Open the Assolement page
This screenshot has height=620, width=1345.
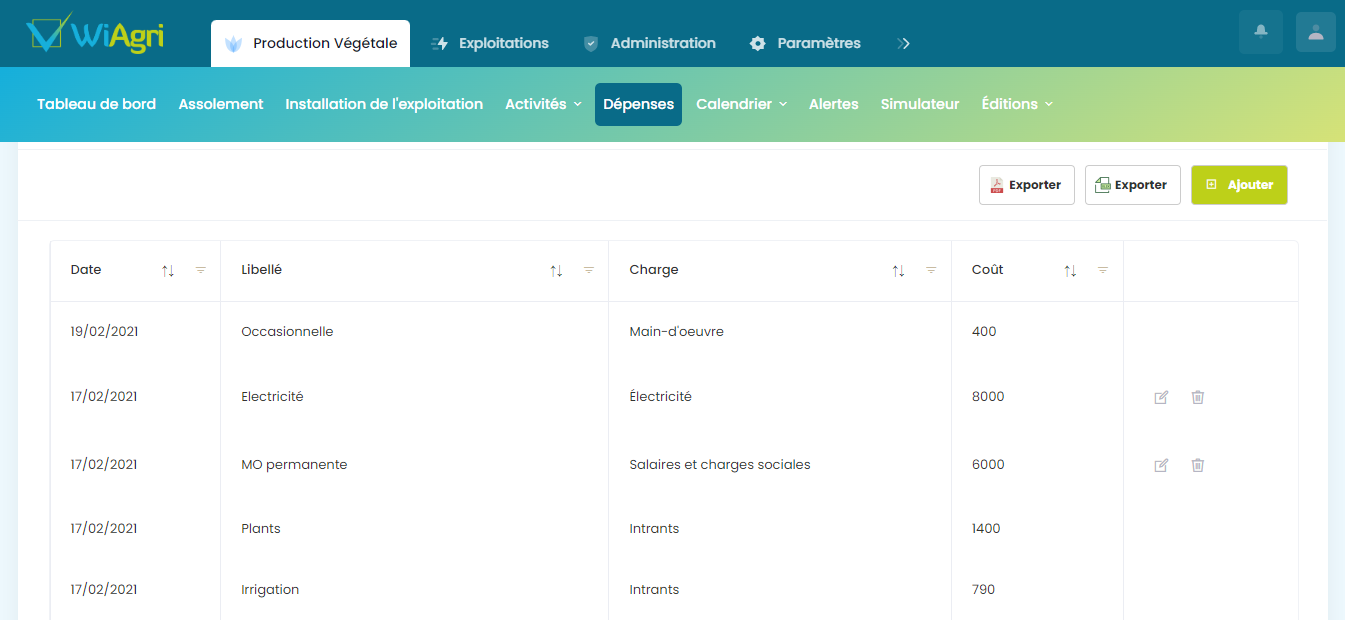pos(221,104)
